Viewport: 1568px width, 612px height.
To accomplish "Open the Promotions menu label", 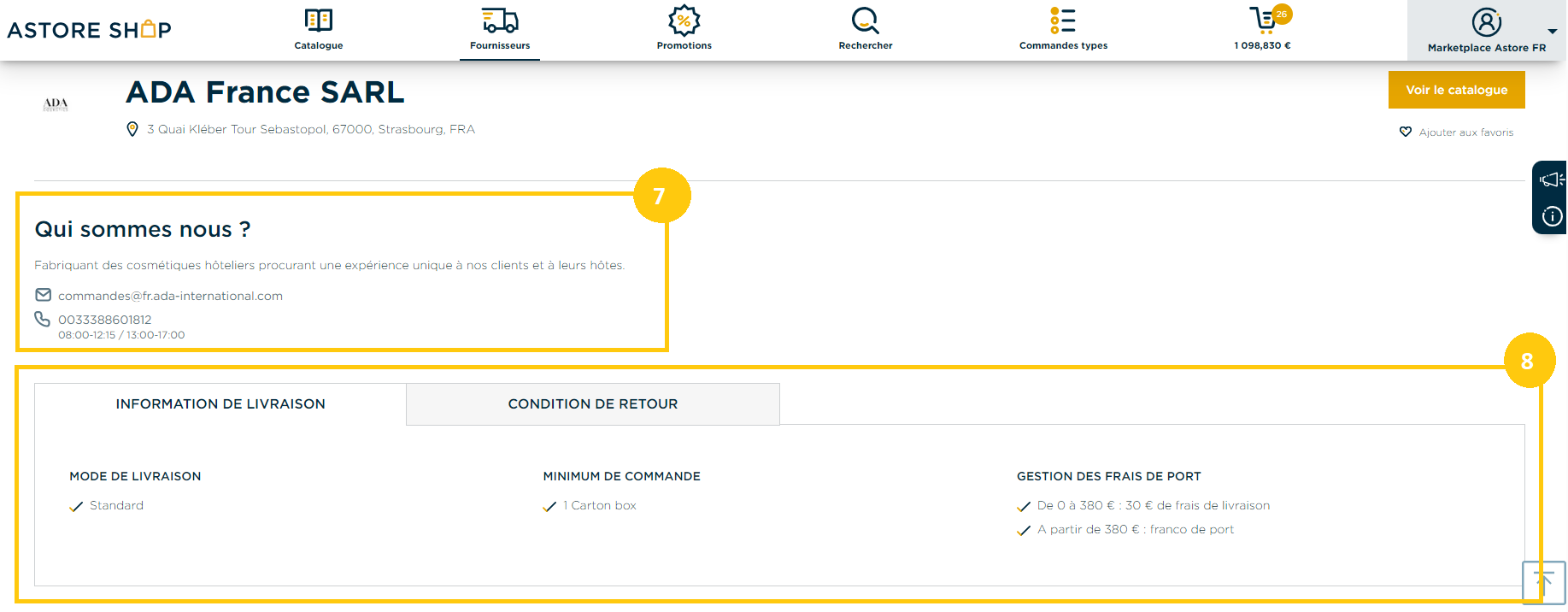I will pyautogui.click(x=684, y=46).
